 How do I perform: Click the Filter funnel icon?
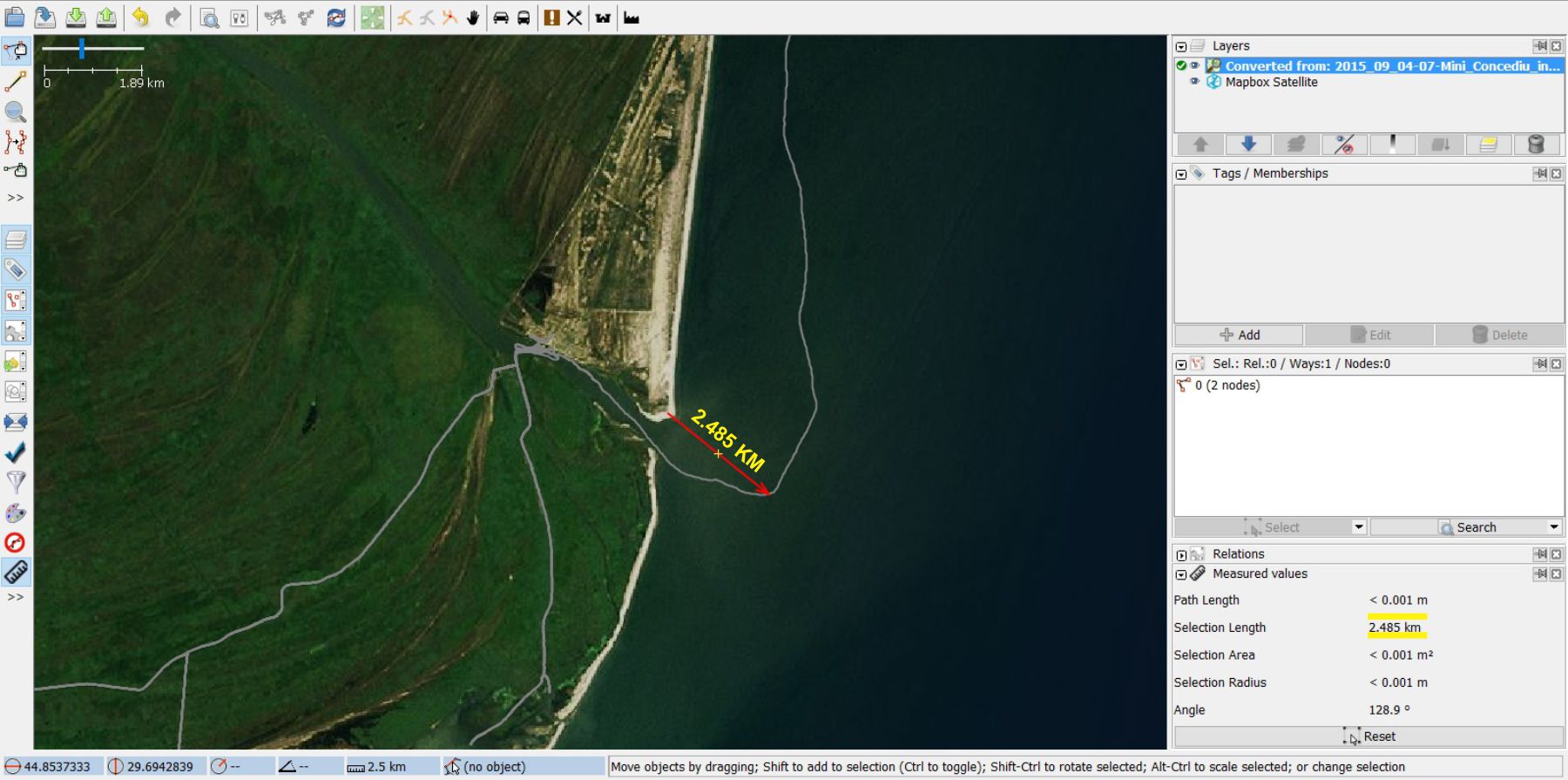tap(16, 482)
